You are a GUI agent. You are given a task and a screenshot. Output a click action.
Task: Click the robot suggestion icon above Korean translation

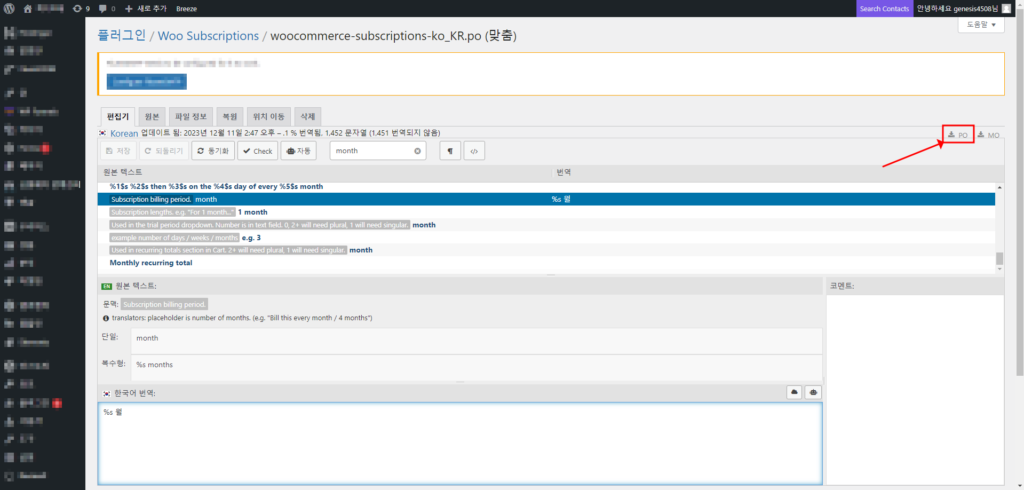(x=813, y=392)
